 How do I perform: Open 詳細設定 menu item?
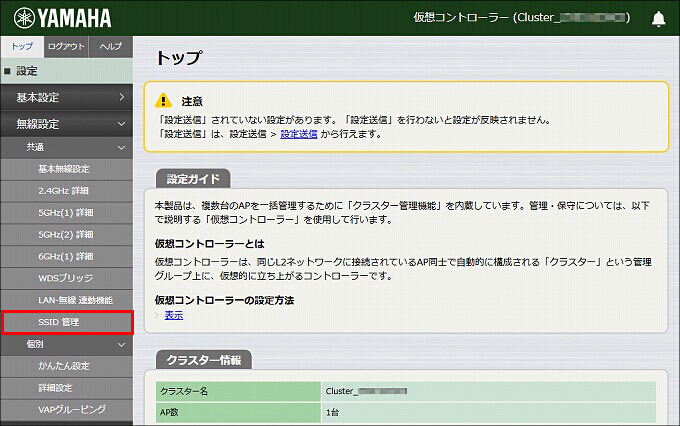click(x=67, y=388)
